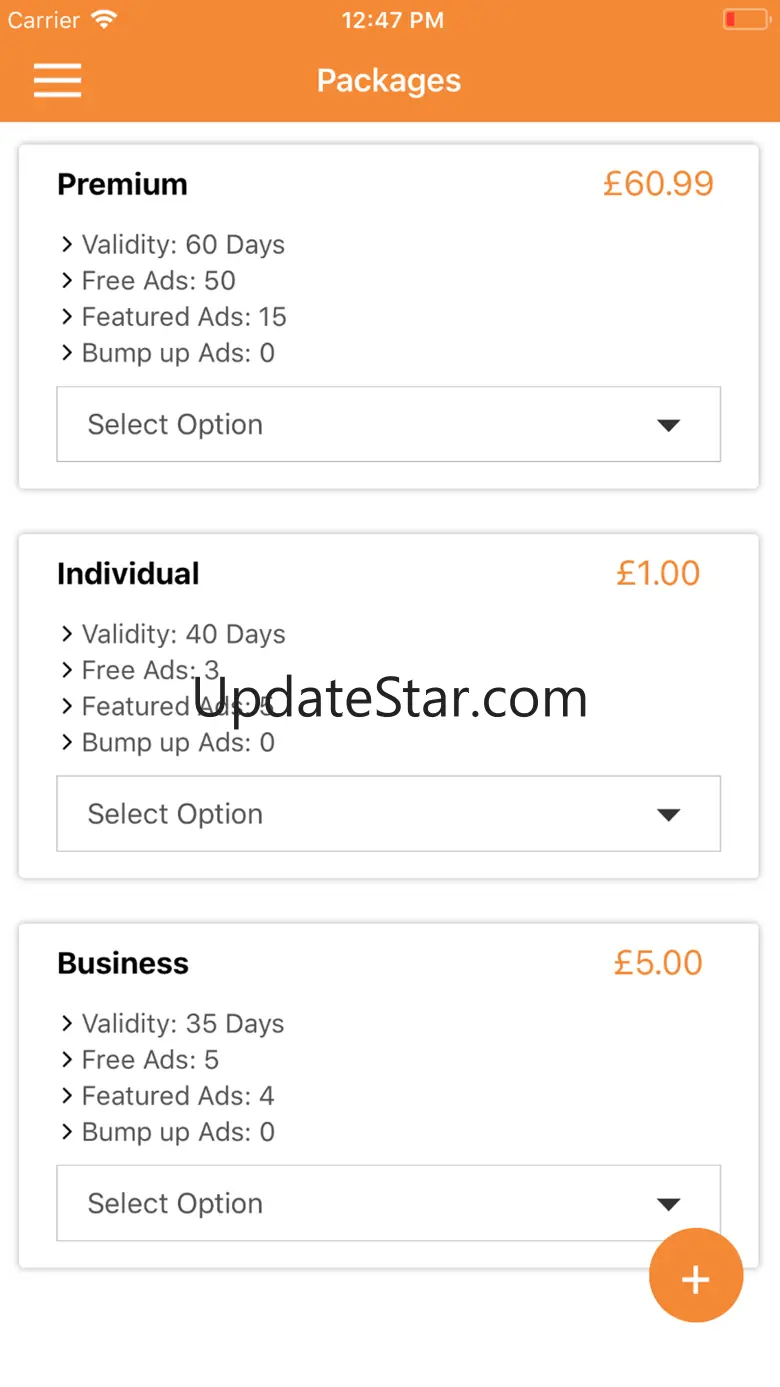This screenshot has height=1387, width=780.
Task: Click the Wi-Fi icon in status bar
Action: pyautogui.click(x=103, y=20)
